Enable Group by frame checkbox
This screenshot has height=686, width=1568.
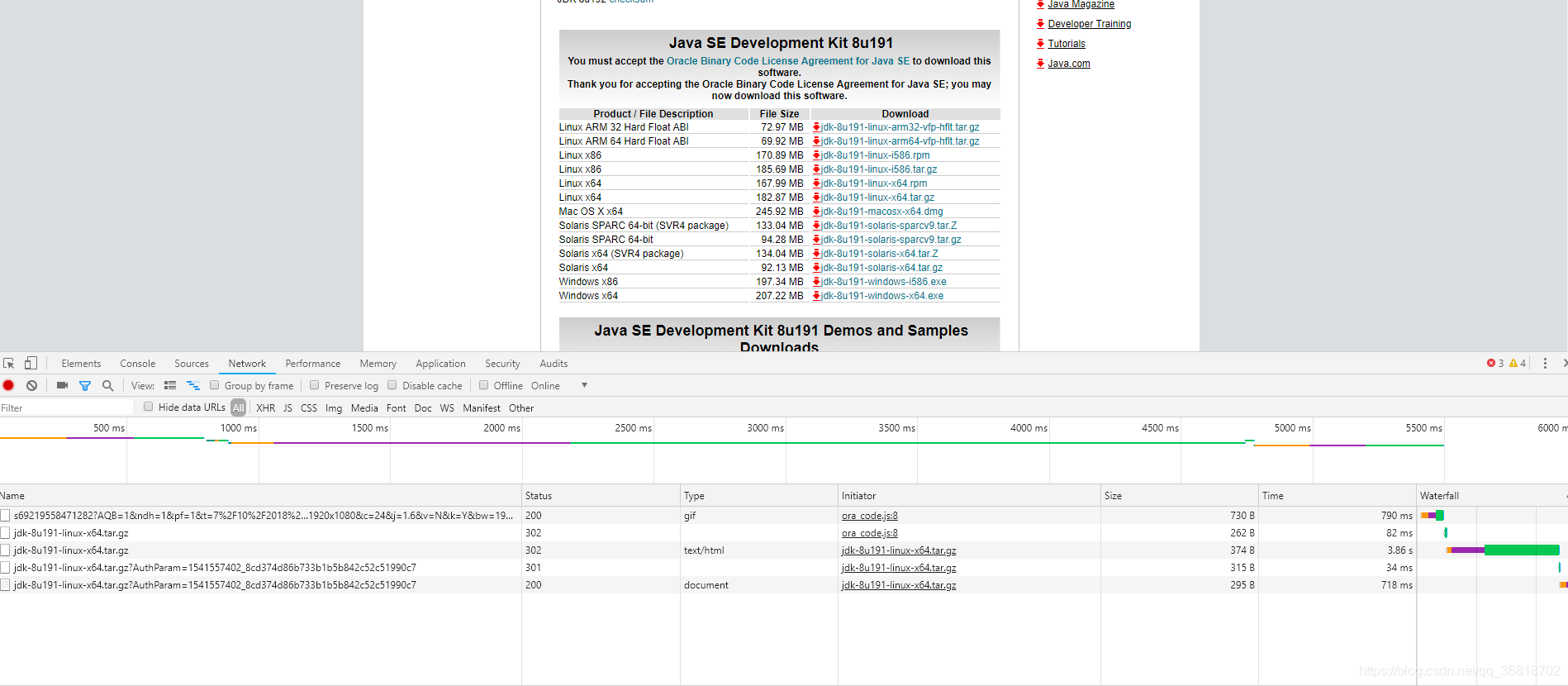click(x=214, y=385)
